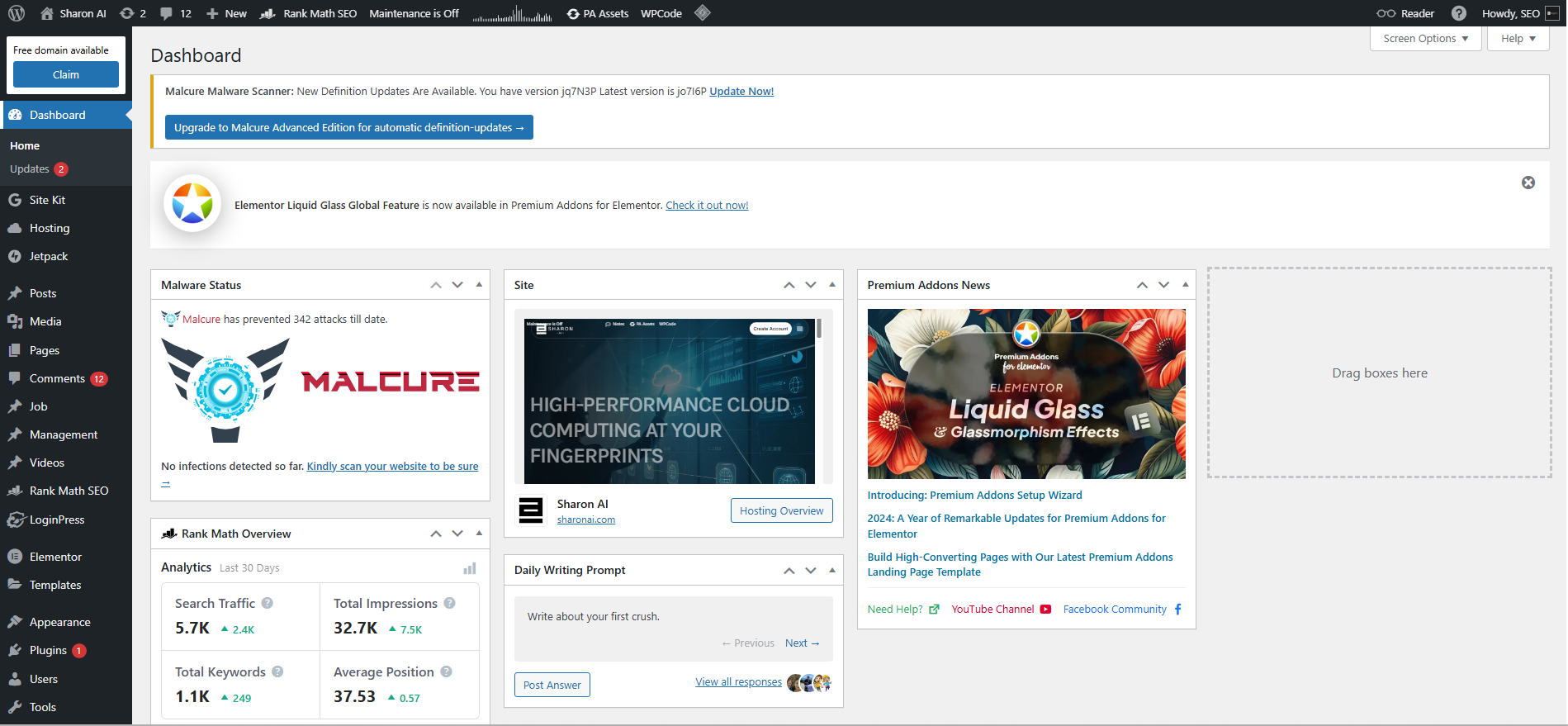
Task: Click the updates refresh icon in admin bar
Action: tap(126, 13)
